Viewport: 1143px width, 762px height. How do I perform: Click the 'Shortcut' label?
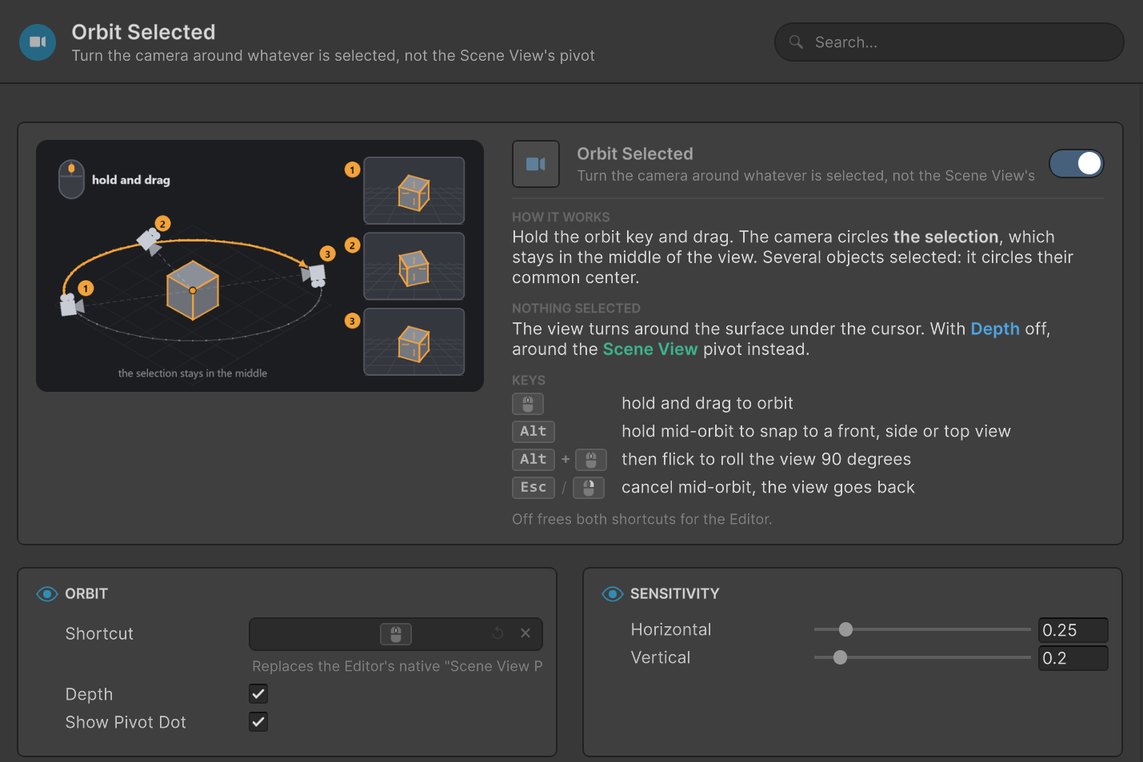99,634
